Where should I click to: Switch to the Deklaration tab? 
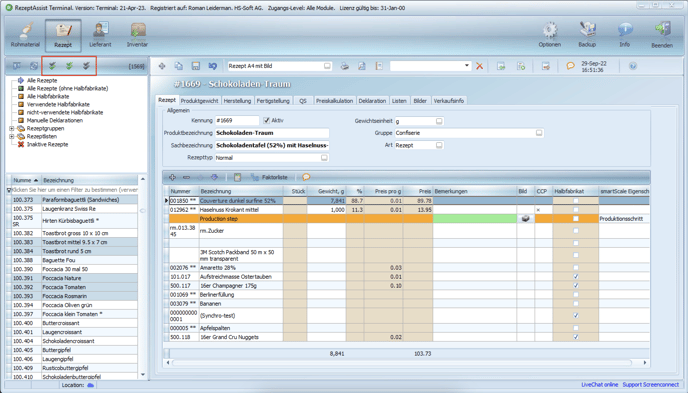click(372, 101)
